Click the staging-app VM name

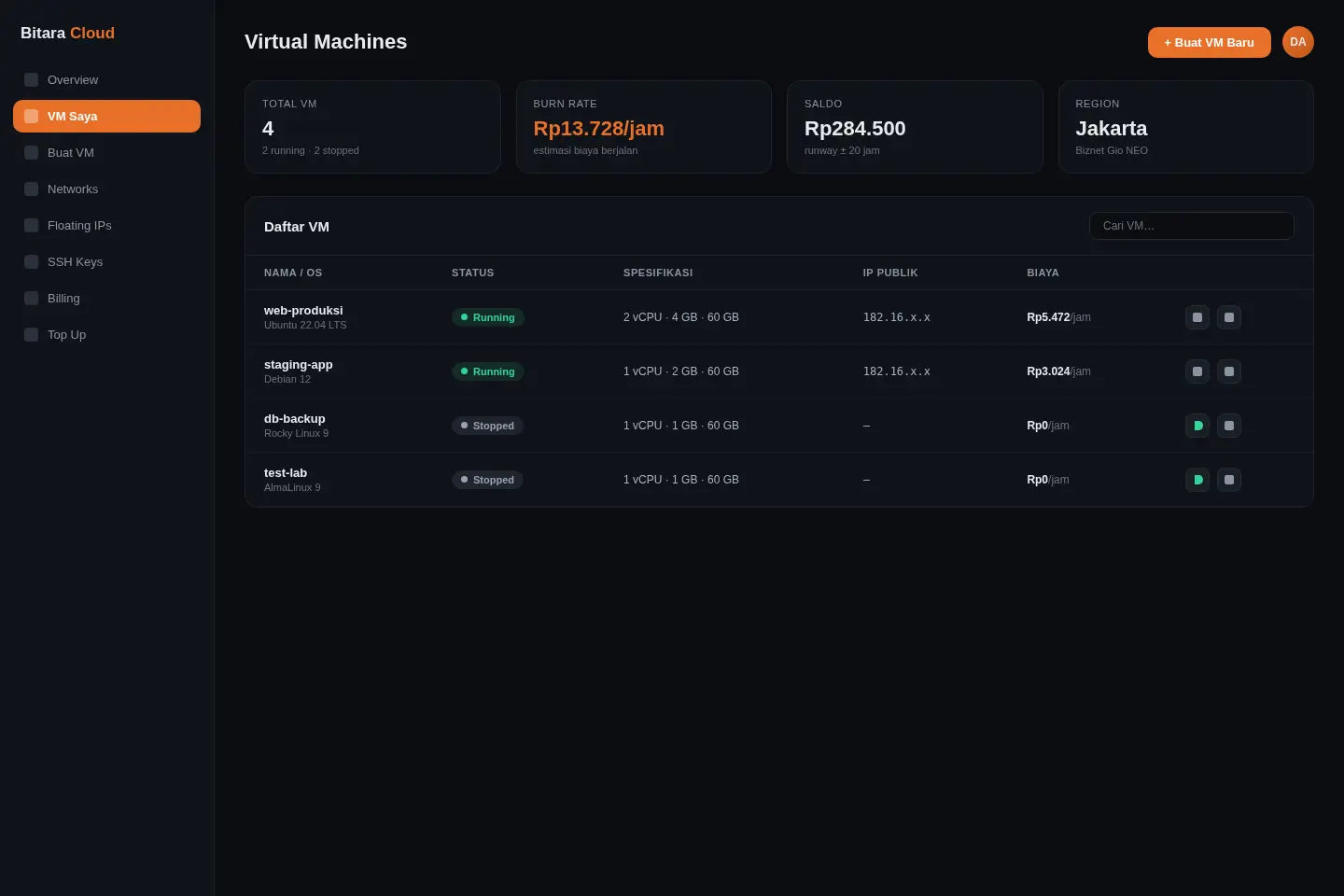tap(299, 365)
